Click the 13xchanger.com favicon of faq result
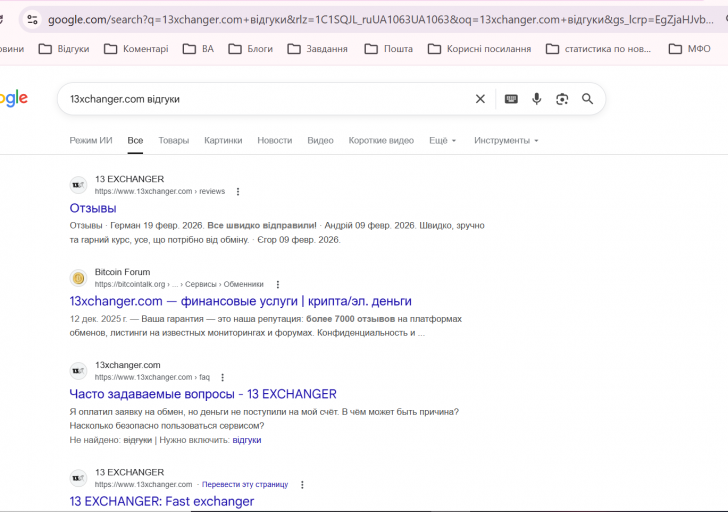728x512 pixels. point(78,371)
